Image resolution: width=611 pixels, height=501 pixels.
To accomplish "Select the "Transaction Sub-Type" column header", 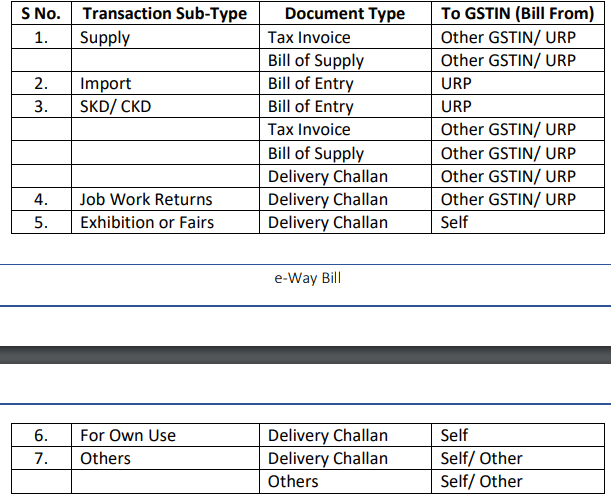I will pos(164,14).
